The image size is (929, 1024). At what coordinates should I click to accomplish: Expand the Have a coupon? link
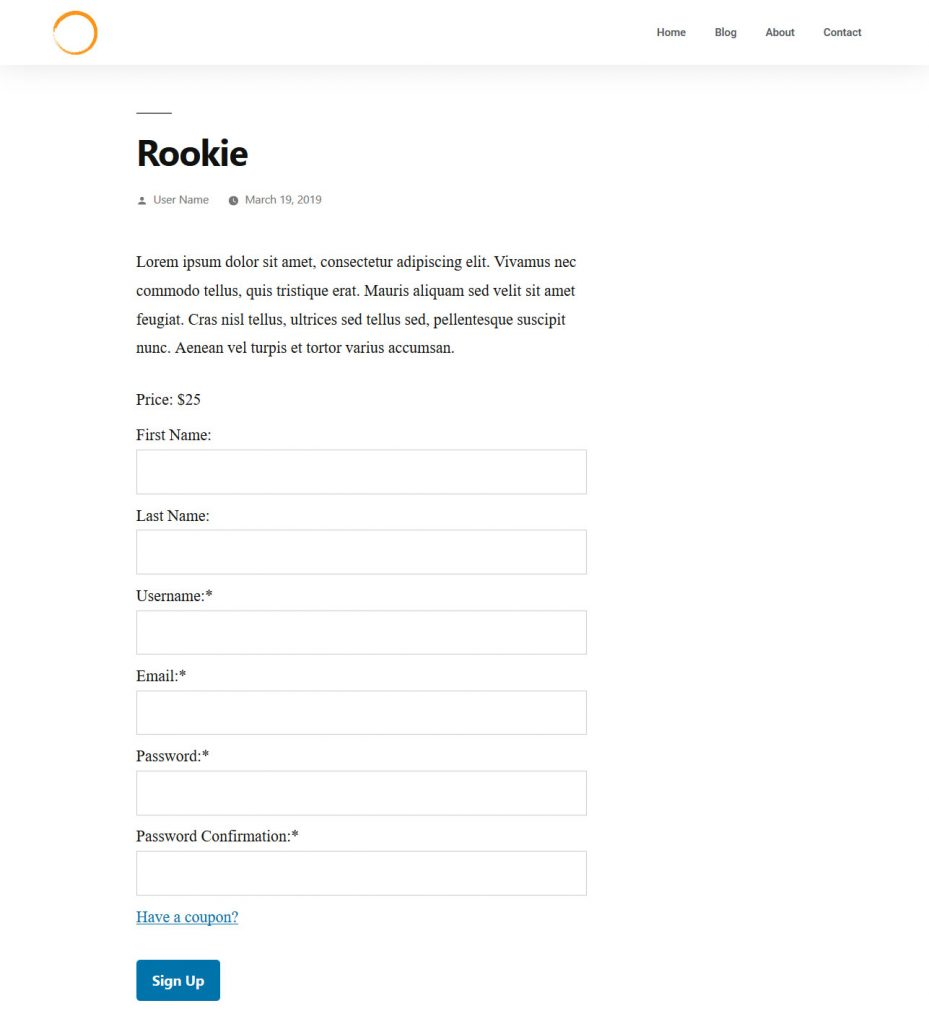click(x=187, y=917)
